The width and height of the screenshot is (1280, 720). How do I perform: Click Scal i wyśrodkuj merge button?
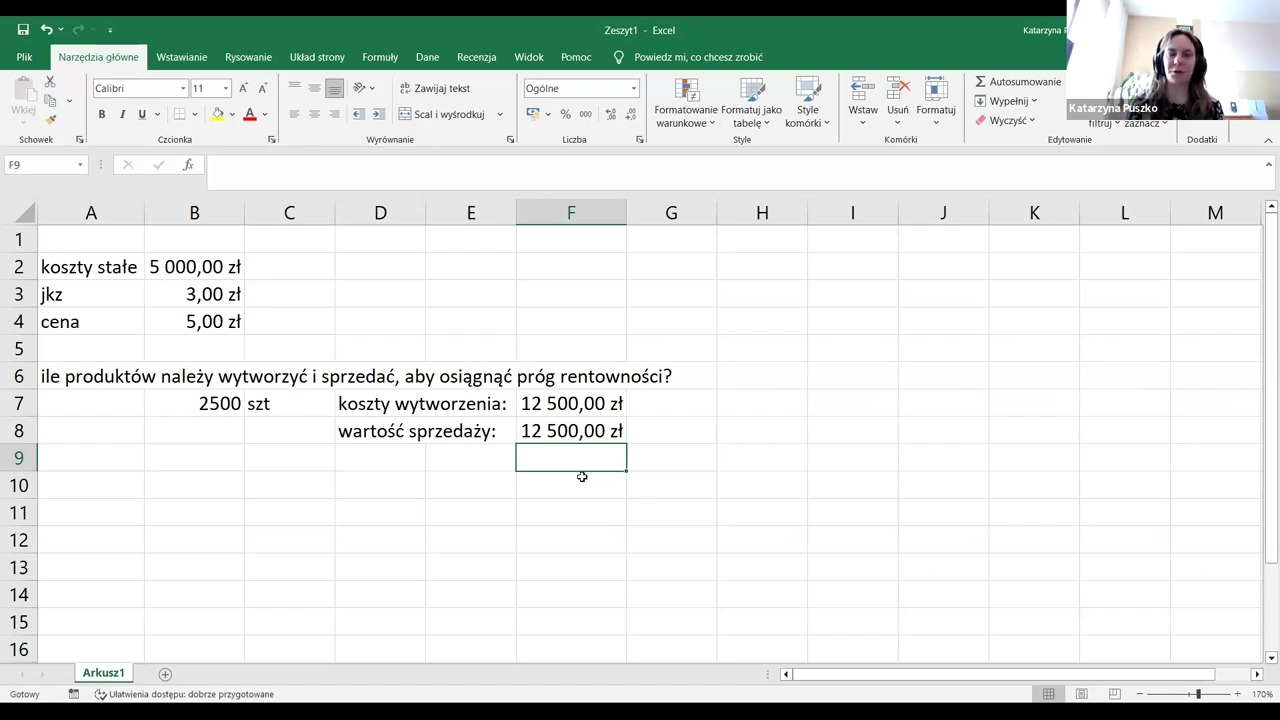click(x=442, y=114)
